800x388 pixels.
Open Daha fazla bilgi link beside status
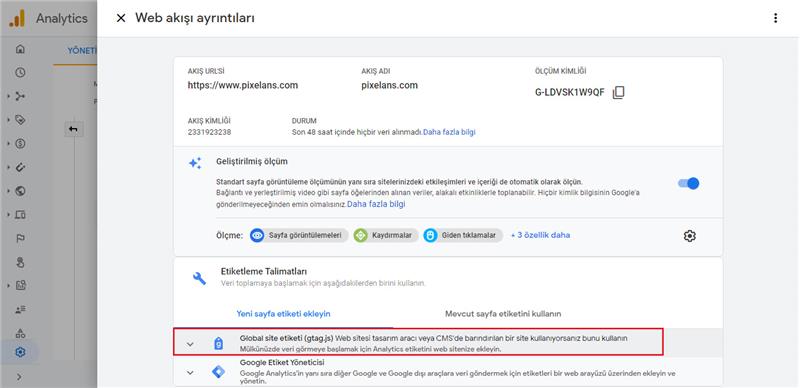coord(449,132)
